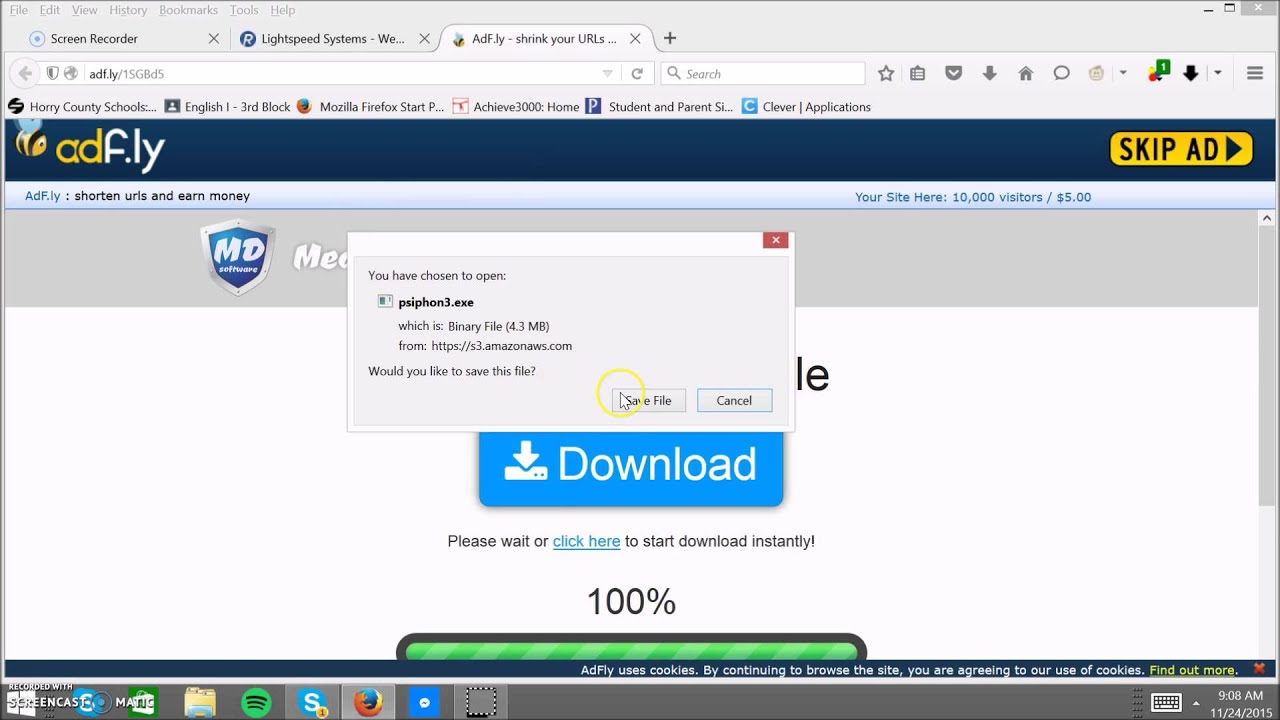The height and width of the screenshot is (720, 1280).
Task: Open File Explorer from the taskbar
Action: pos(200,702)
